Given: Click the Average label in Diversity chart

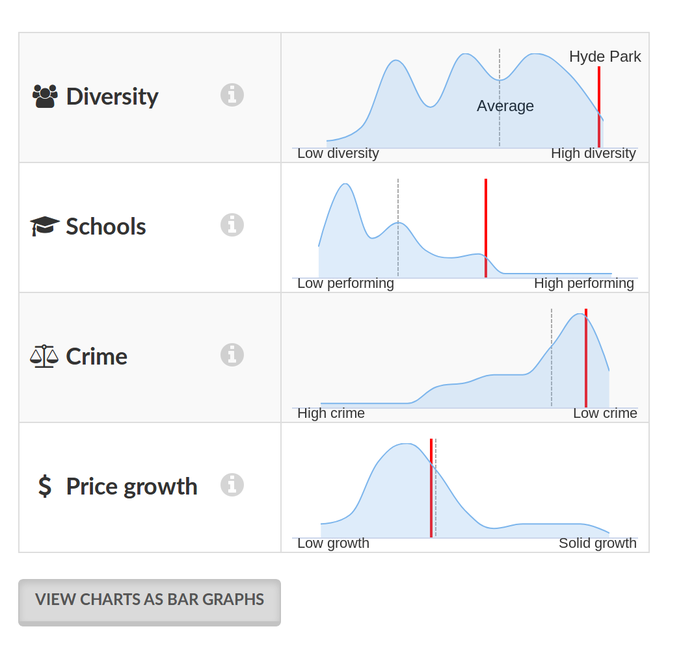Looking at the screenshot, I should (x=505, y=106).
